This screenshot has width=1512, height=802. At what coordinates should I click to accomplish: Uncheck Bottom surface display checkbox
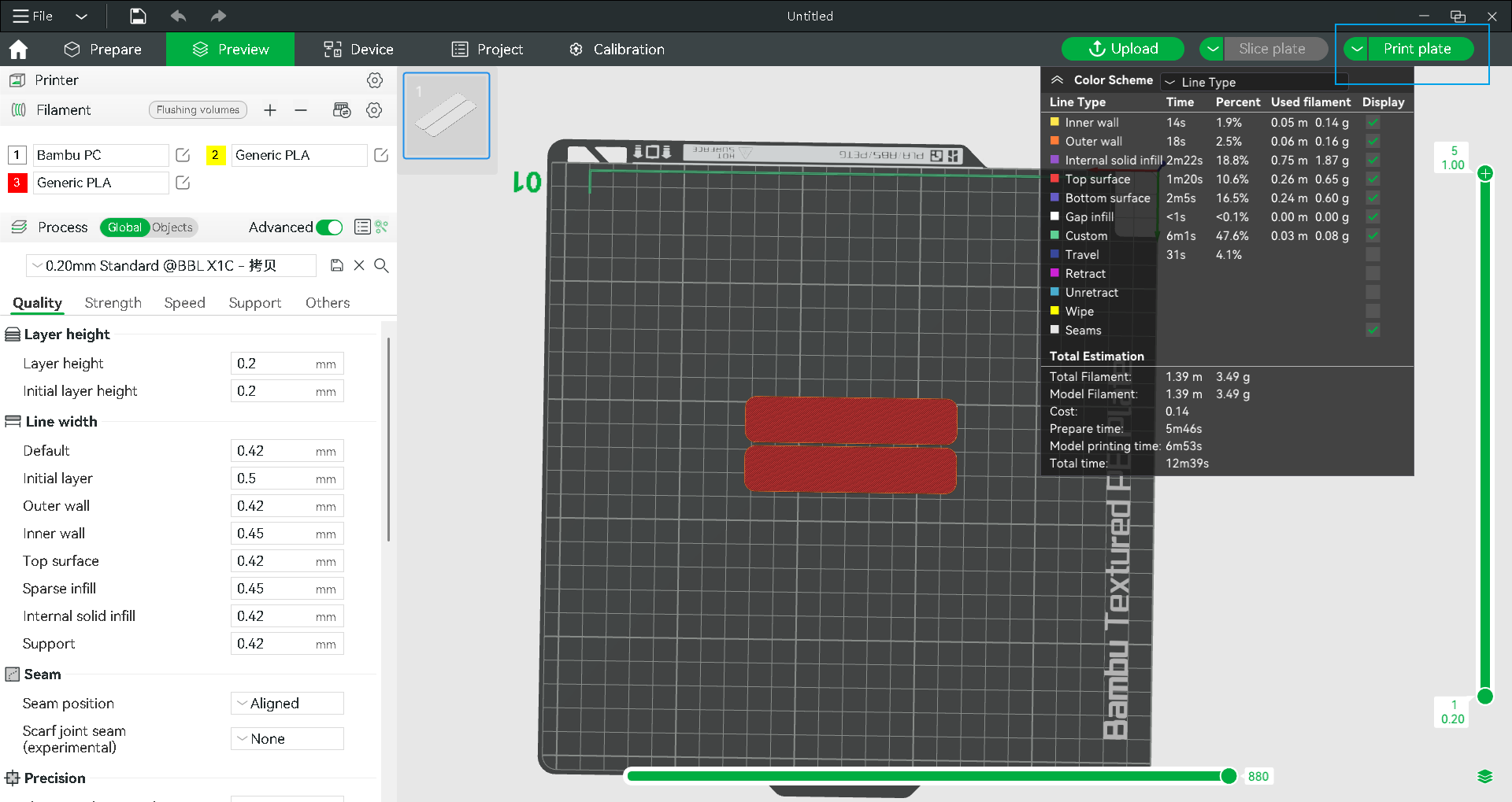pos(1373,198)
